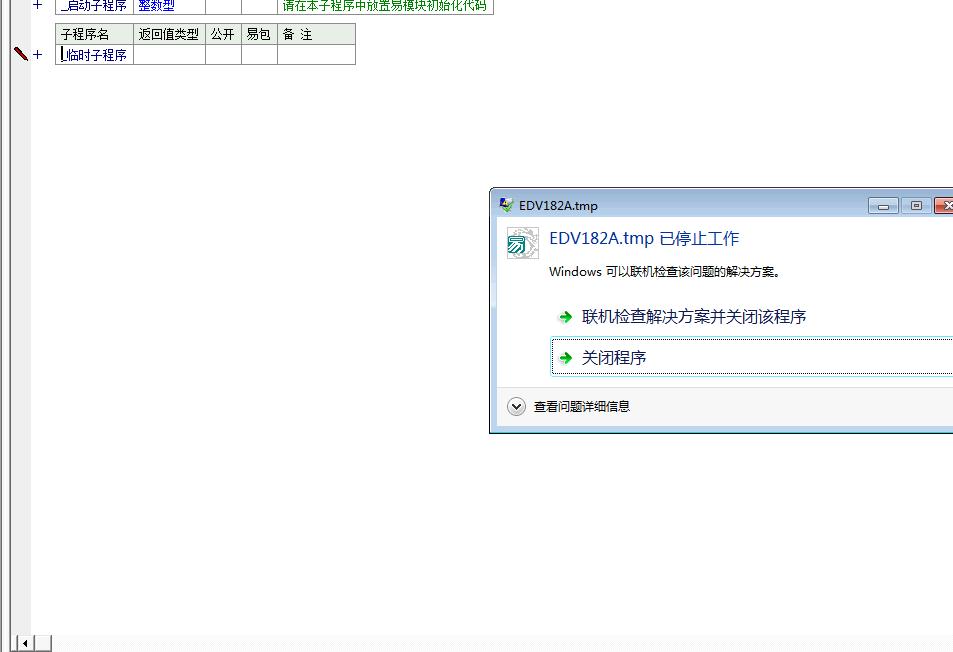Screen dimensions: 953x652
Task: Toggle the 易包 cell for _临时子程序
Action: [259, 55]
